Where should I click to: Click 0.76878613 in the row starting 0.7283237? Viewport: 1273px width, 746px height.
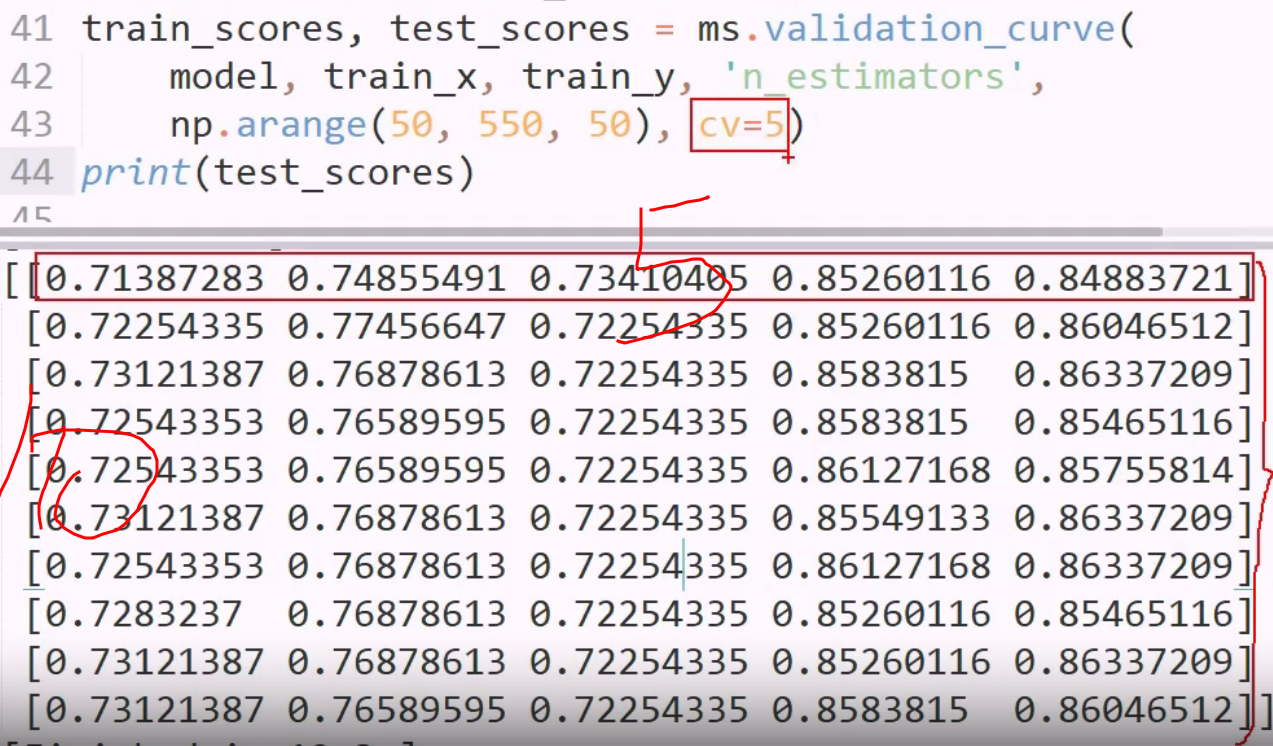397,613
